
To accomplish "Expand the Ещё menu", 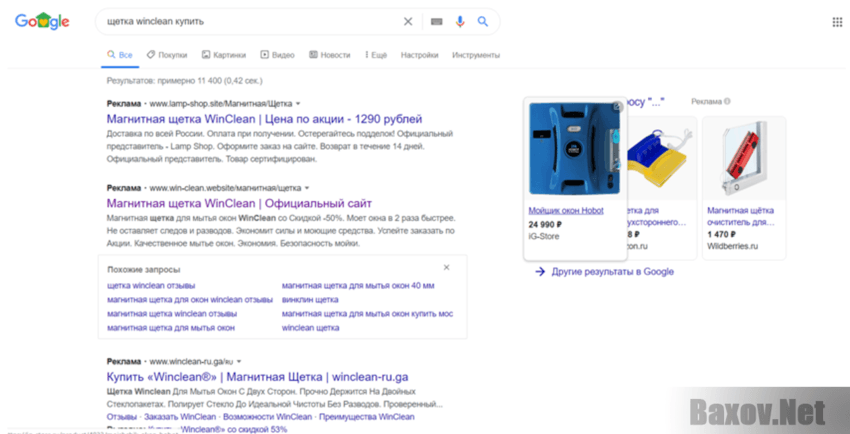I will 376,55.
